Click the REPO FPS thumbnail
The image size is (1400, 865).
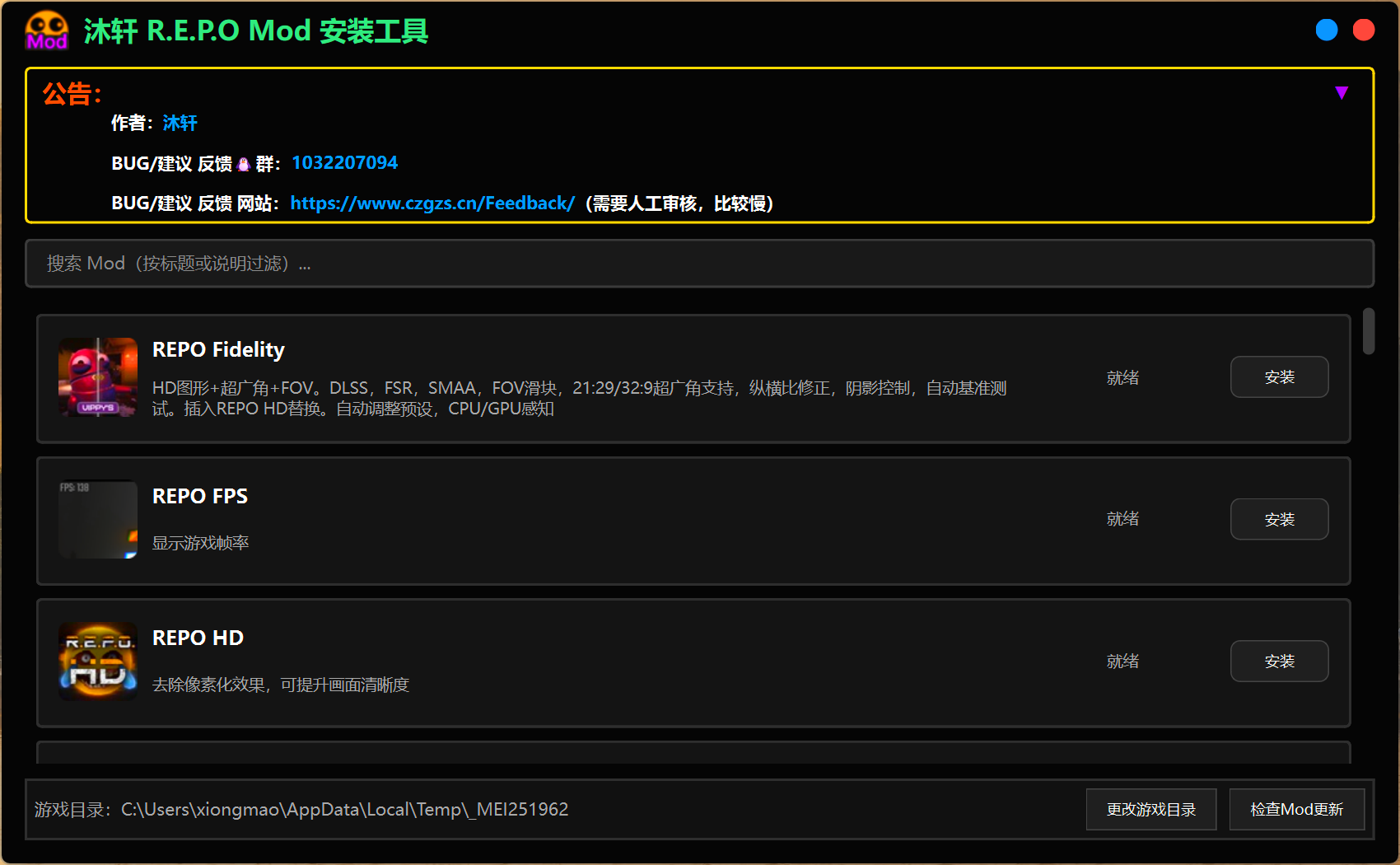(98, 519)
